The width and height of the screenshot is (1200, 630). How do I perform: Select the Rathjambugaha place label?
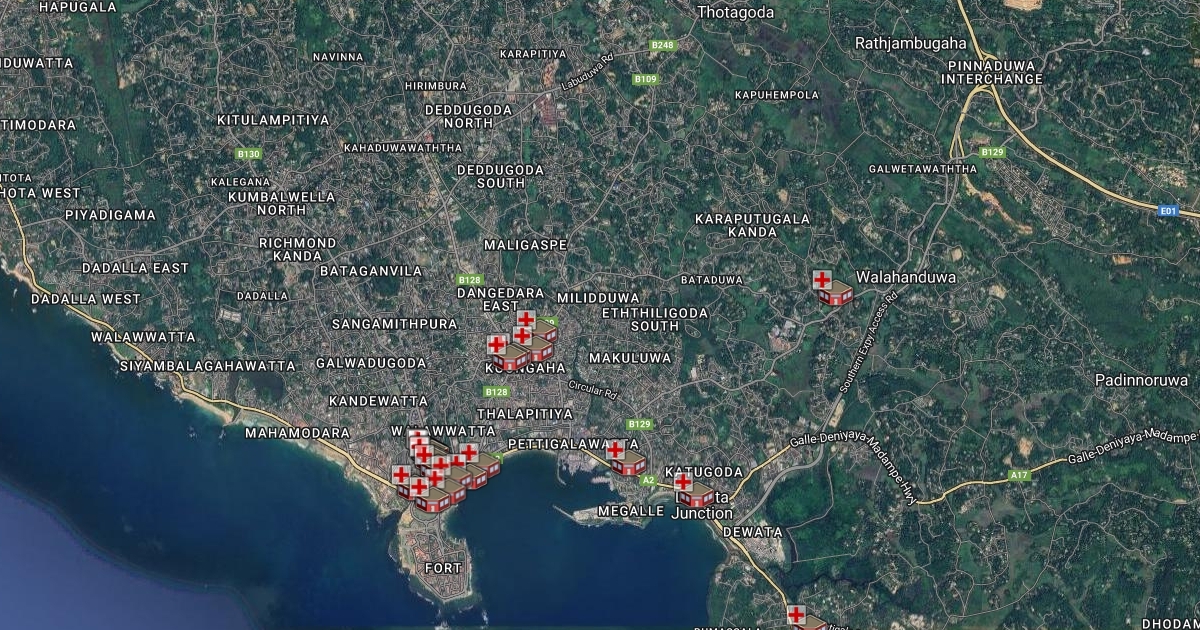tap(911, 43)
